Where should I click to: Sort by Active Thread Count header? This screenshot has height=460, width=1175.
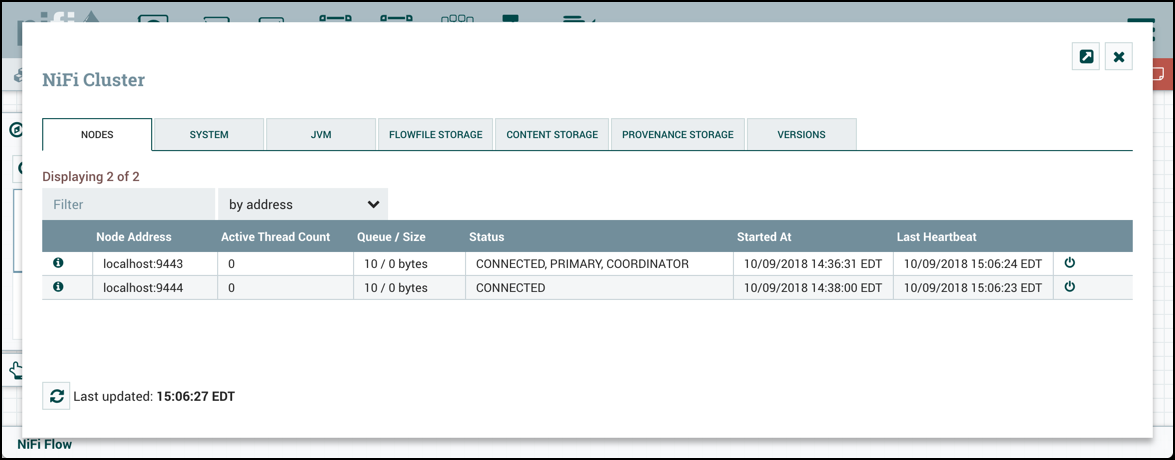click(275, 237)
